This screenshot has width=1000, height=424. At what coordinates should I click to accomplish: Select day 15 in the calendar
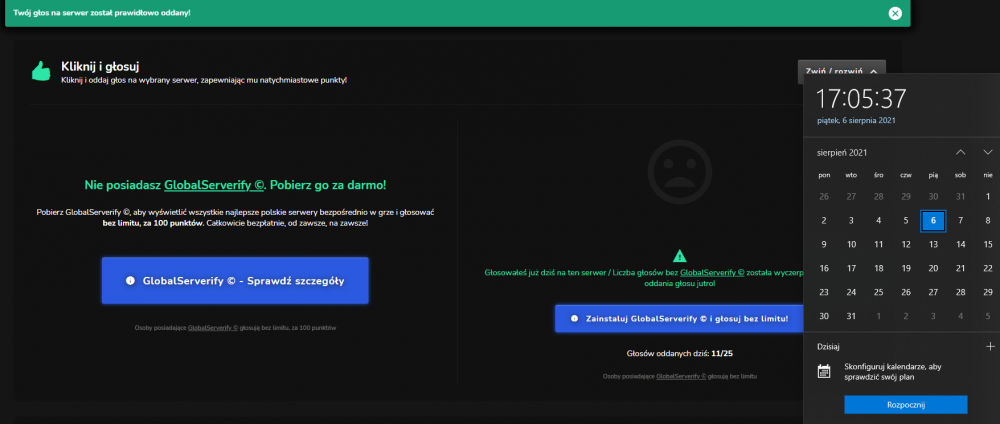[988, 244]
